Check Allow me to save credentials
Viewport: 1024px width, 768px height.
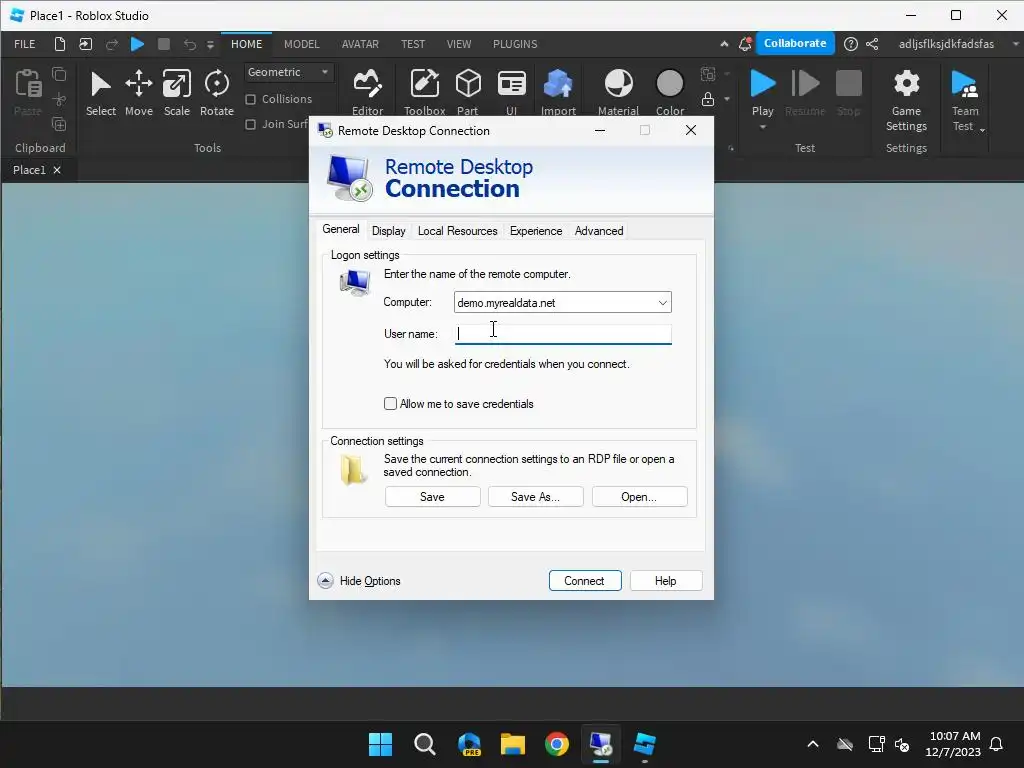pos(391,404)
